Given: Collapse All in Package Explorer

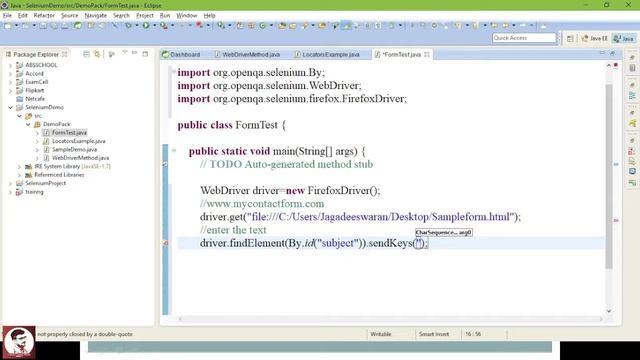Looking at the screenshot, I should pos(86,54).
